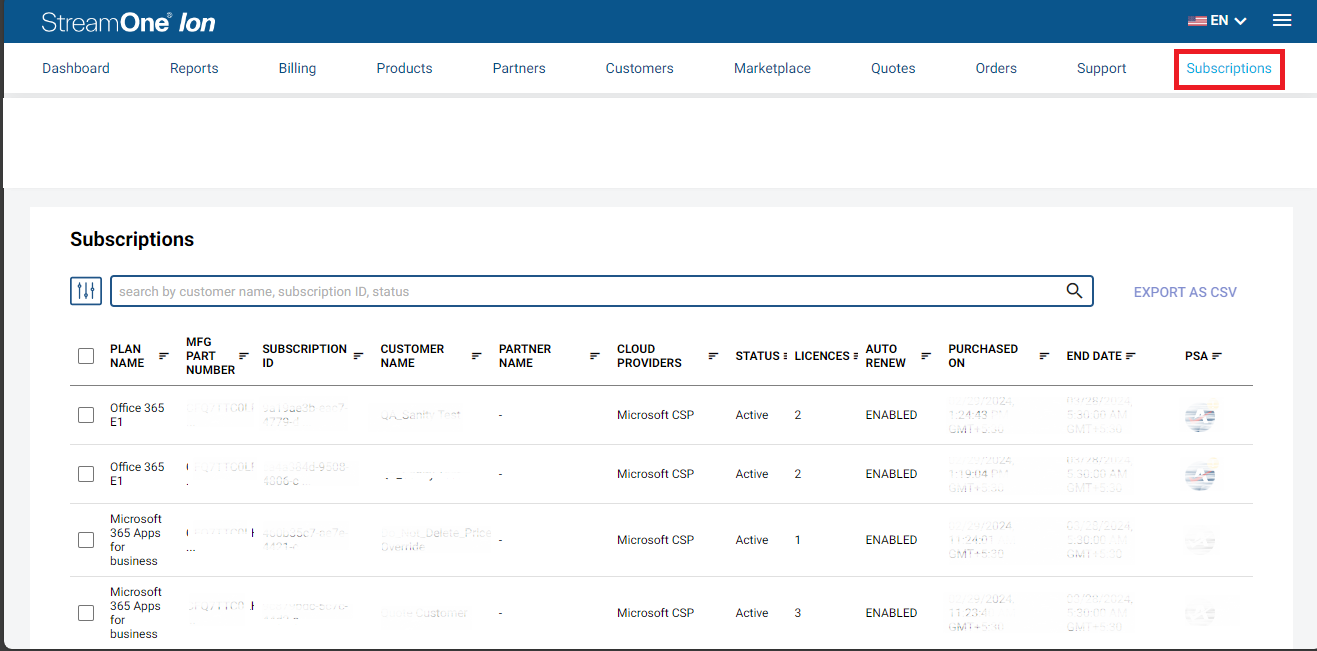The image size is (1317, 651).
Task: Select the Subscriptions tab
Action: [1229, 68]
